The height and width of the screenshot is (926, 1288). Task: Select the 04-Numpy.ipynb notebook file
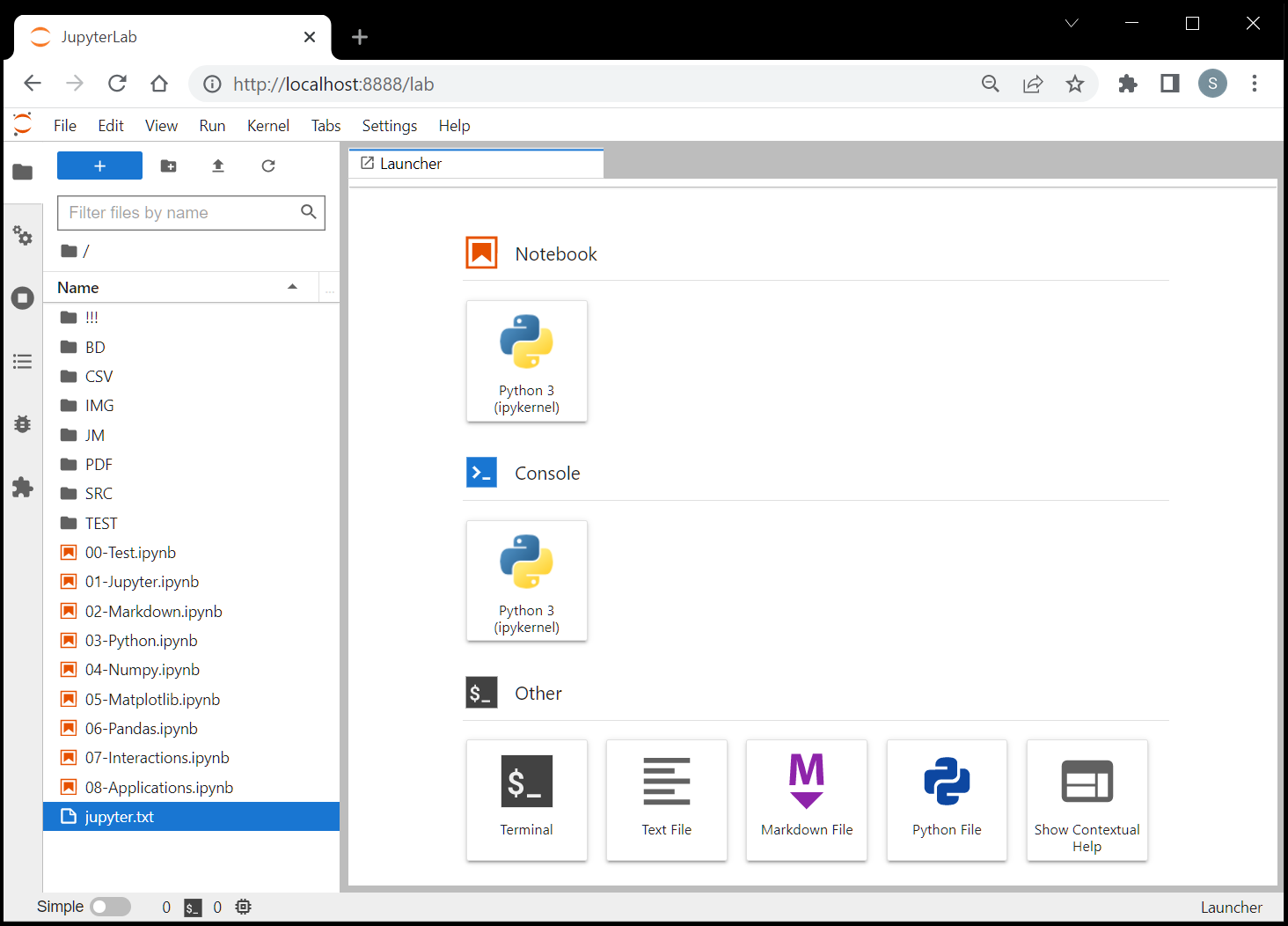(142, 670)
